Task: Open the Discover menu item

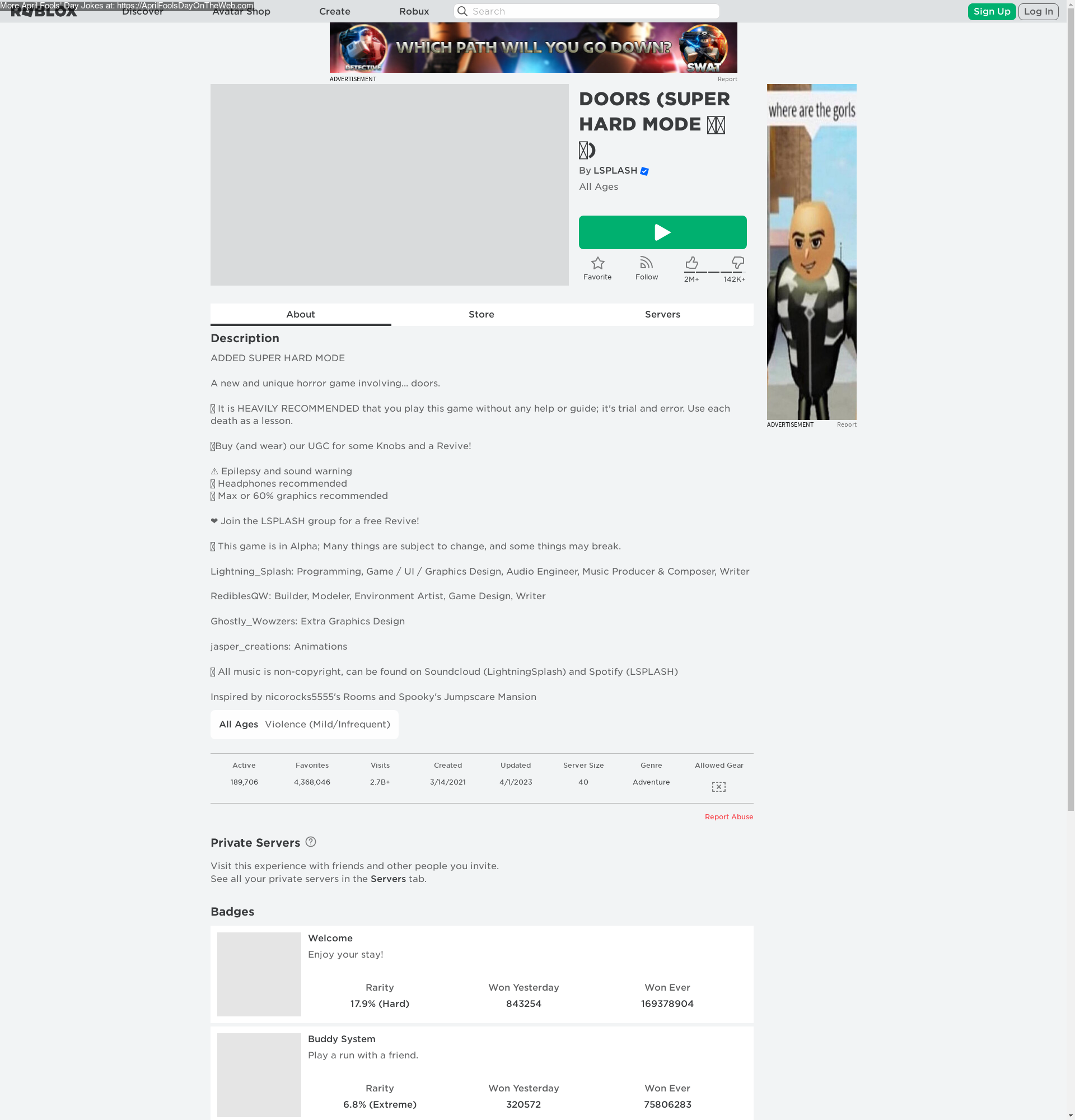Action: (x=143, y=11)
